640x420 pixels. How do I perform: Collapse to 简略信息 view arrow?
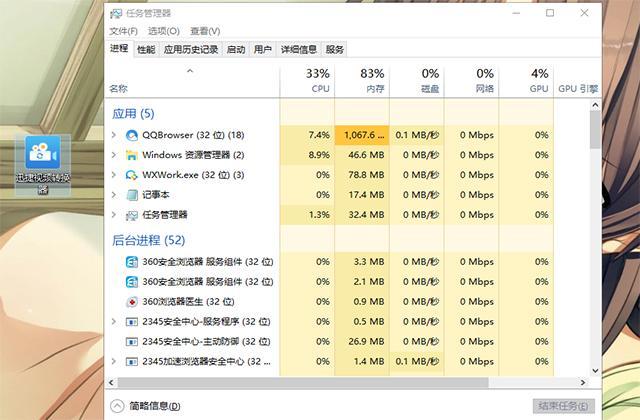click(117, 406)
